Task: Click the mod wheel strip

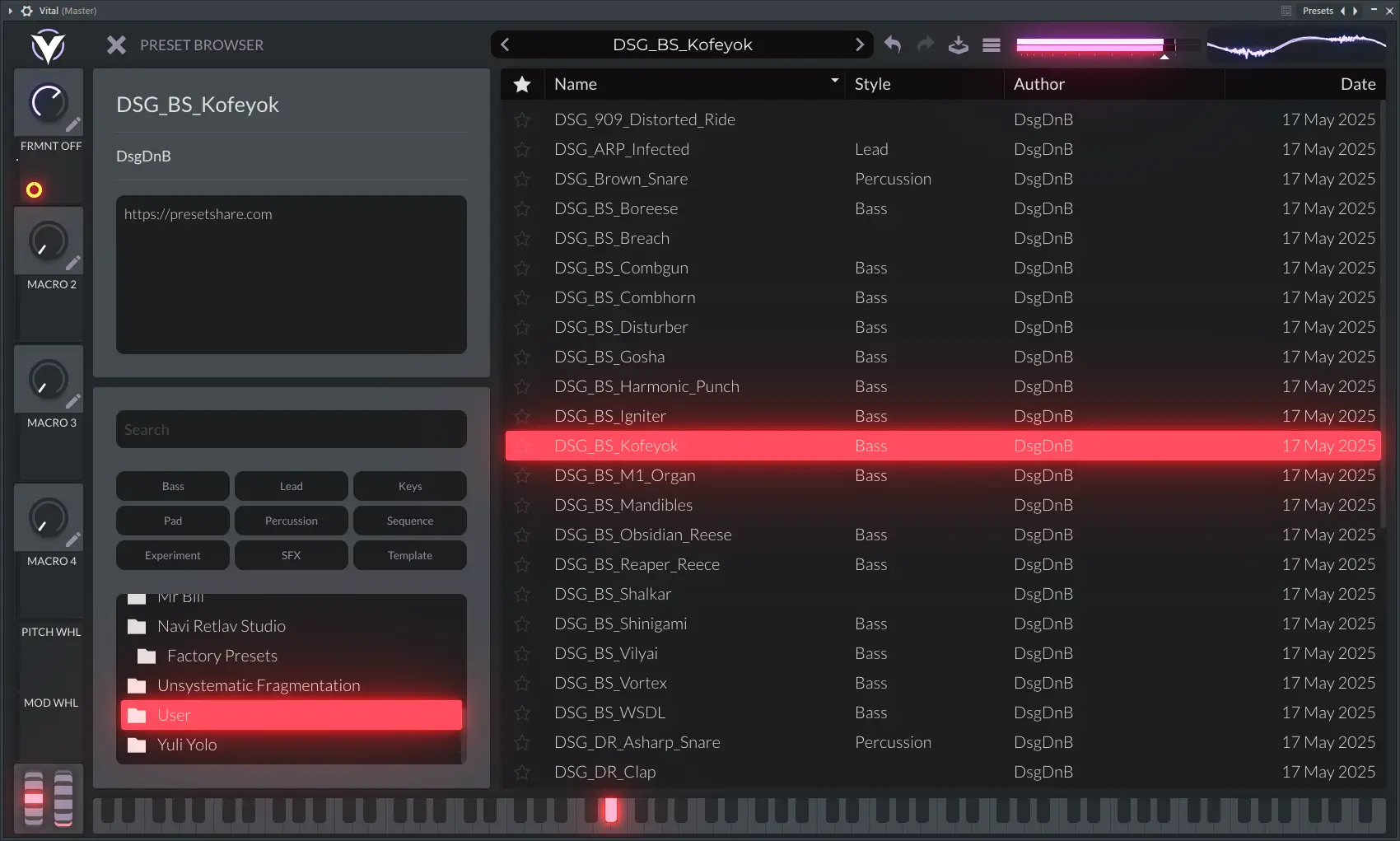Action: (63, 798)
